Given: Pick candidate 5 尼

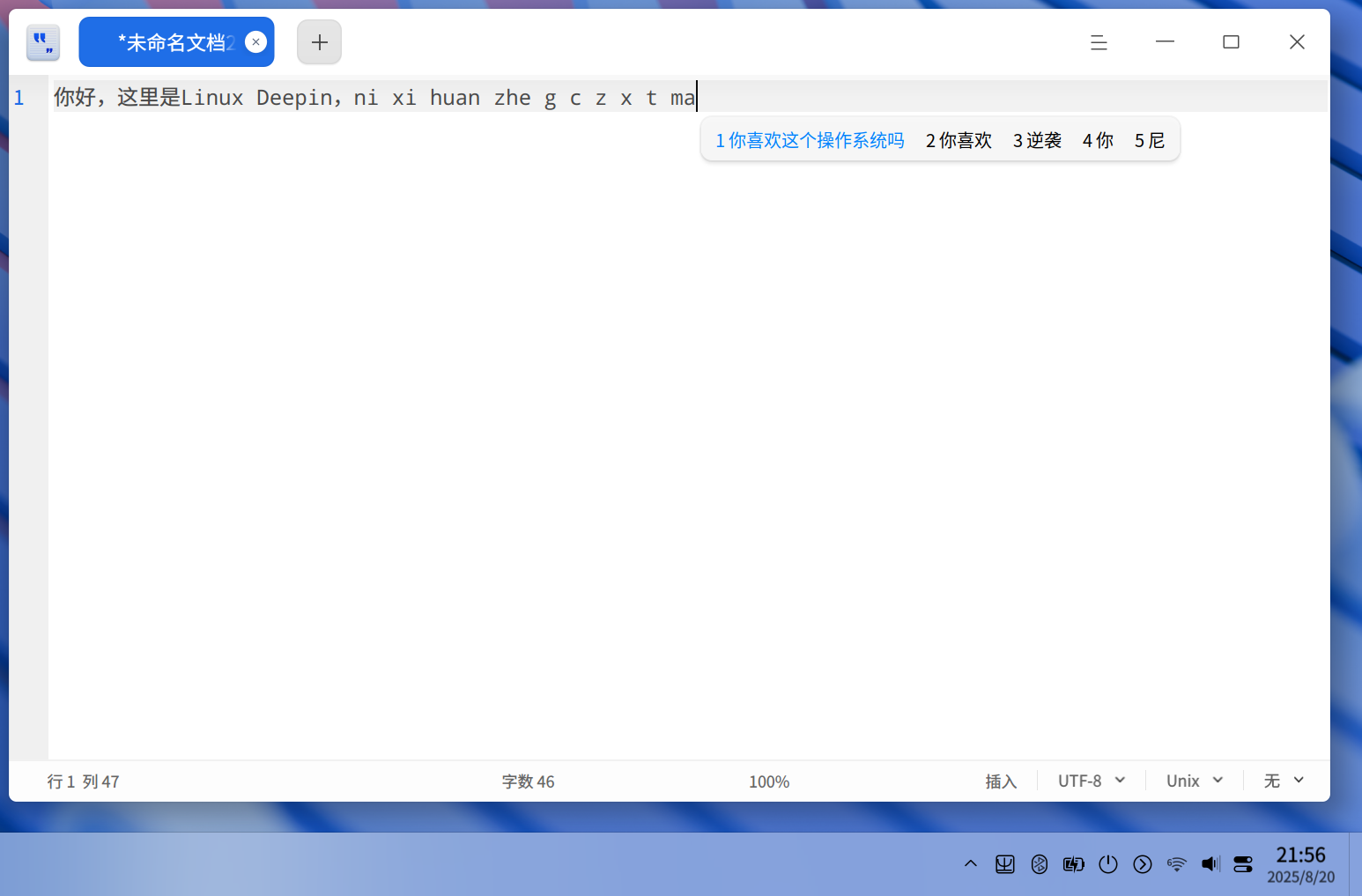Looking at the screenshot, I should click(x=1150, y=140).
